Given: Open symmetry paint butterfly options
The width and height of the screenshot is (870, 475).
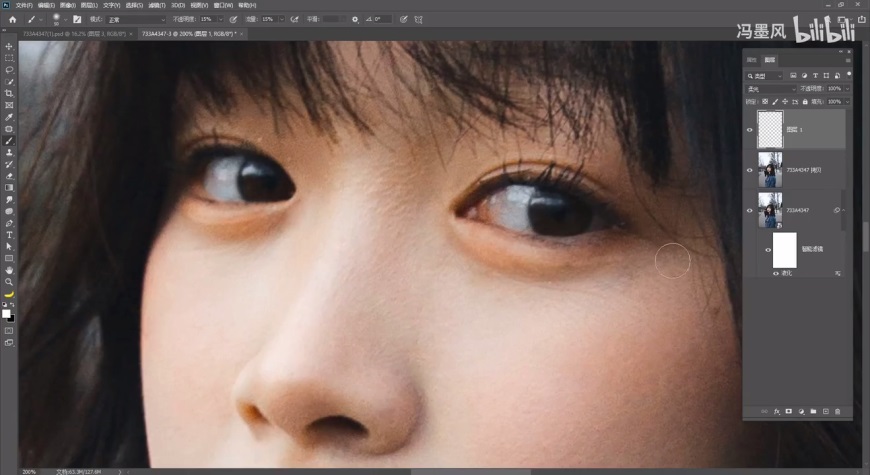Looking at the screenshot, I should (x=419, y=19).
